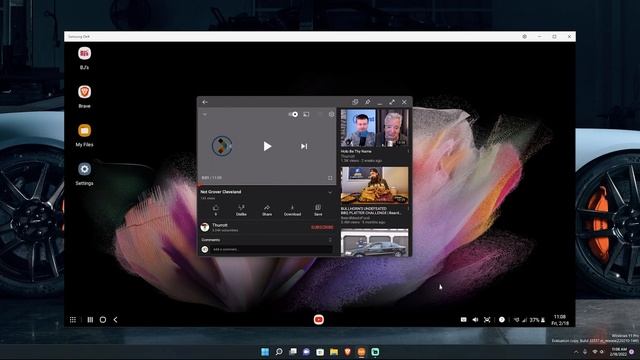Download the video
Viewport: 640px width, 360px height.
pyautogui.click(x=292, y=210)
